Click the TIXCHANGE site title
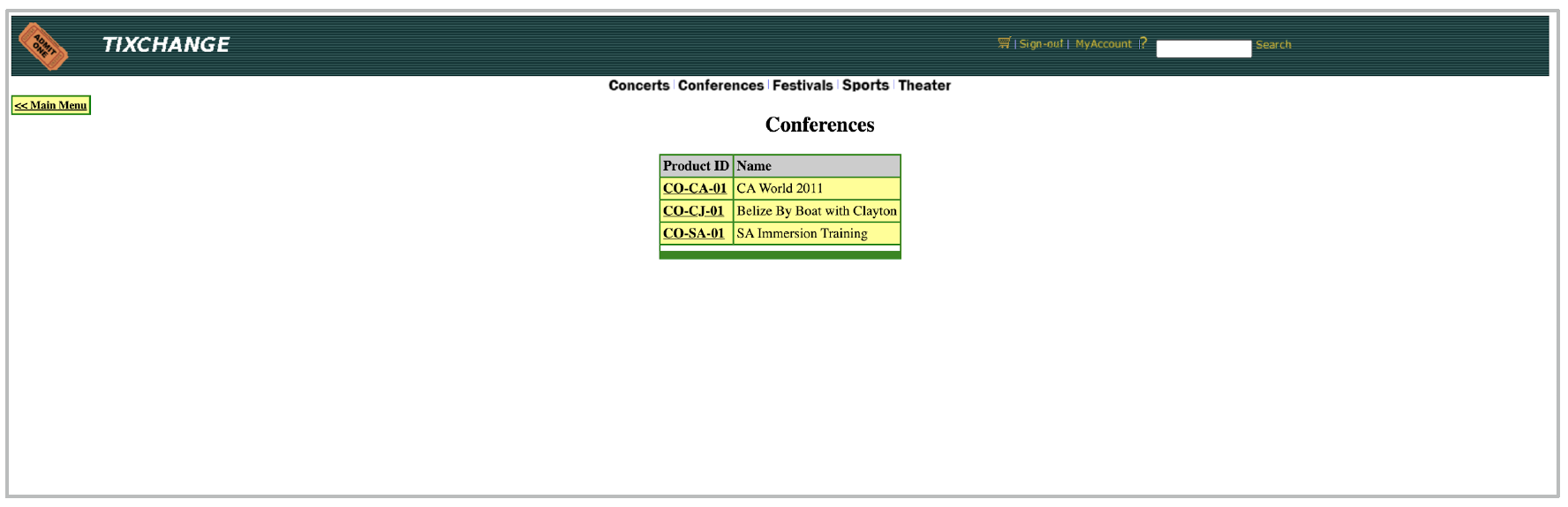The width and height of the screenshot is (1568, 507). [x=166, y=44]
